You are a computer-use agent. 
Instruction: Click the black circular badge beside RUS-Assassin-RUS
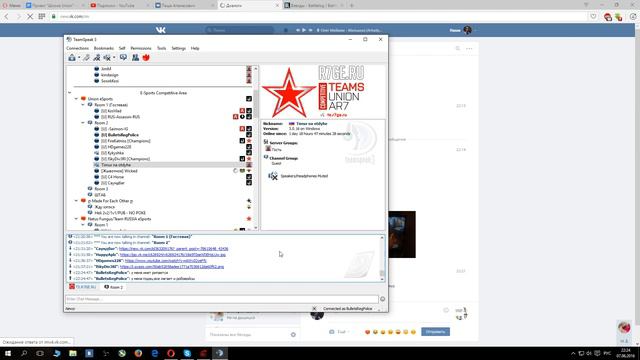click(x=242, y=117)
